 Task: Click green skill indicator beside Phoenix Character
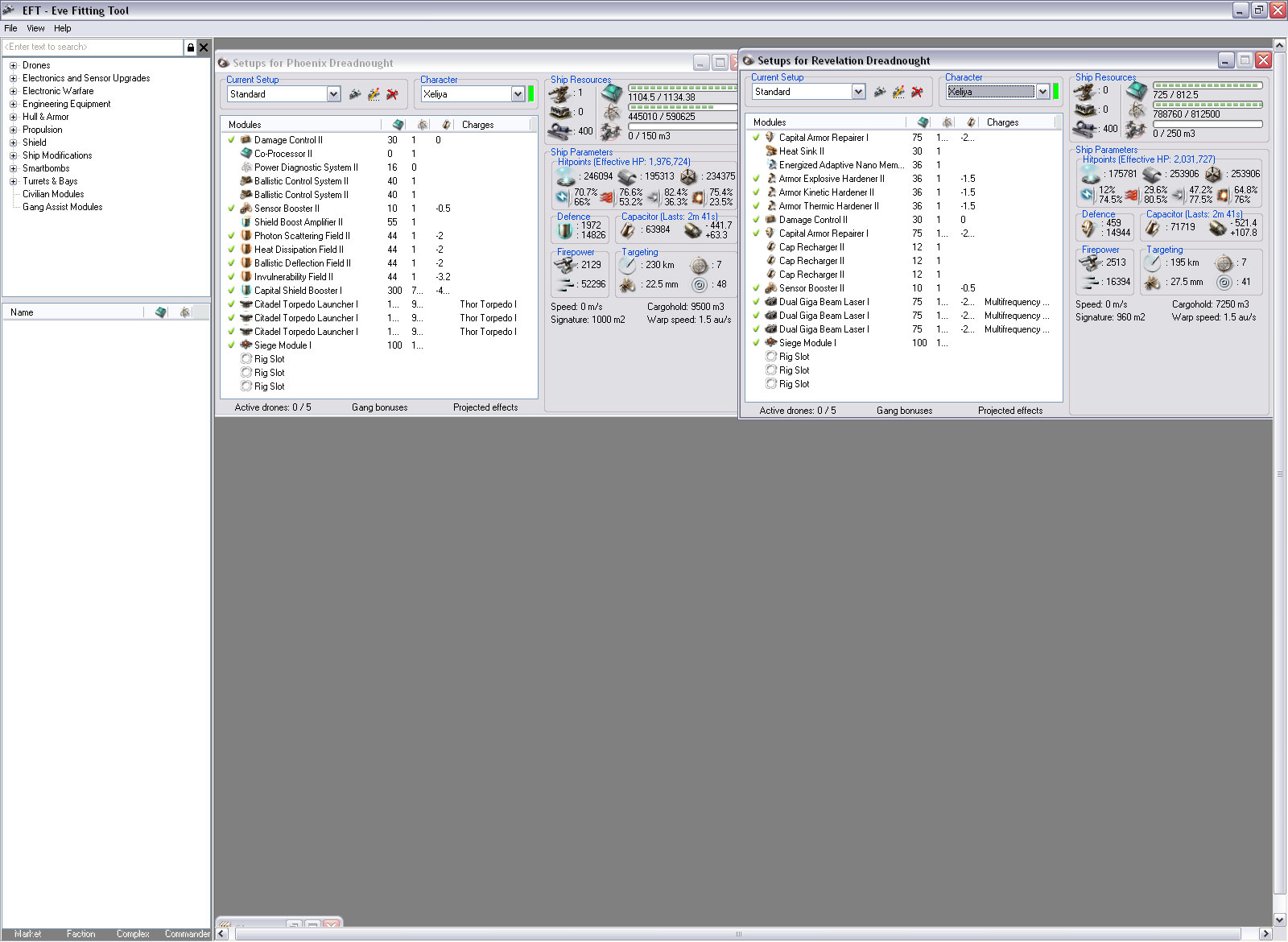point(531,94)
